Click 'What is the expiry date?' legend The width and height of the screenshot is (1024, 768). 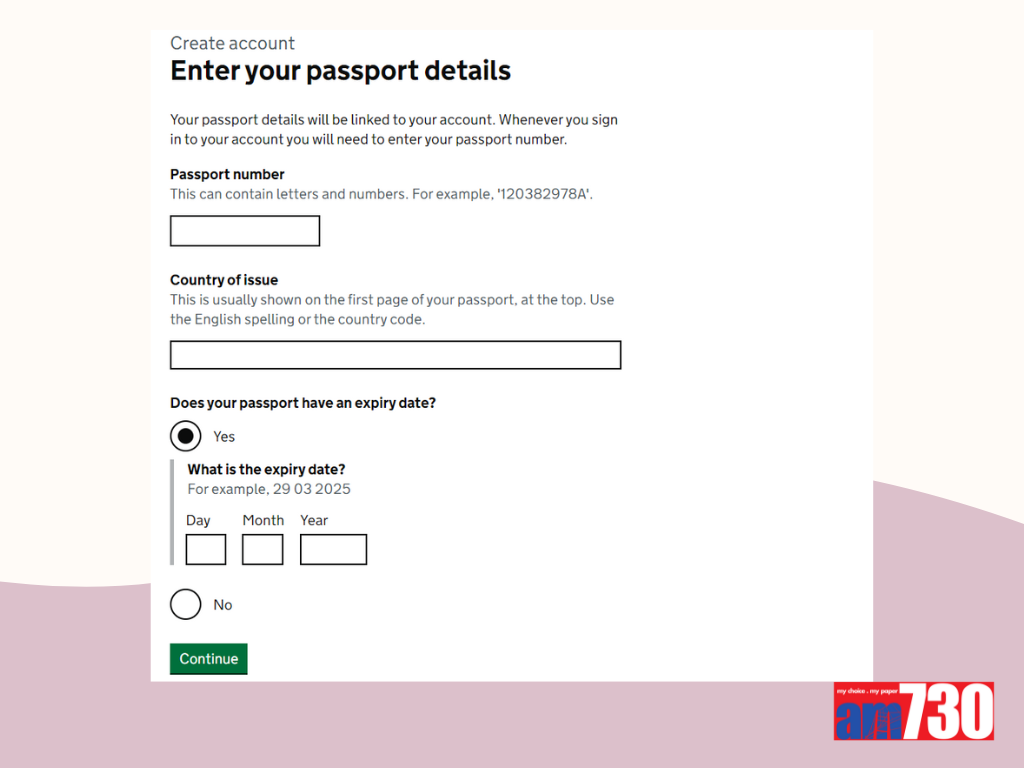tap(266, 469)
